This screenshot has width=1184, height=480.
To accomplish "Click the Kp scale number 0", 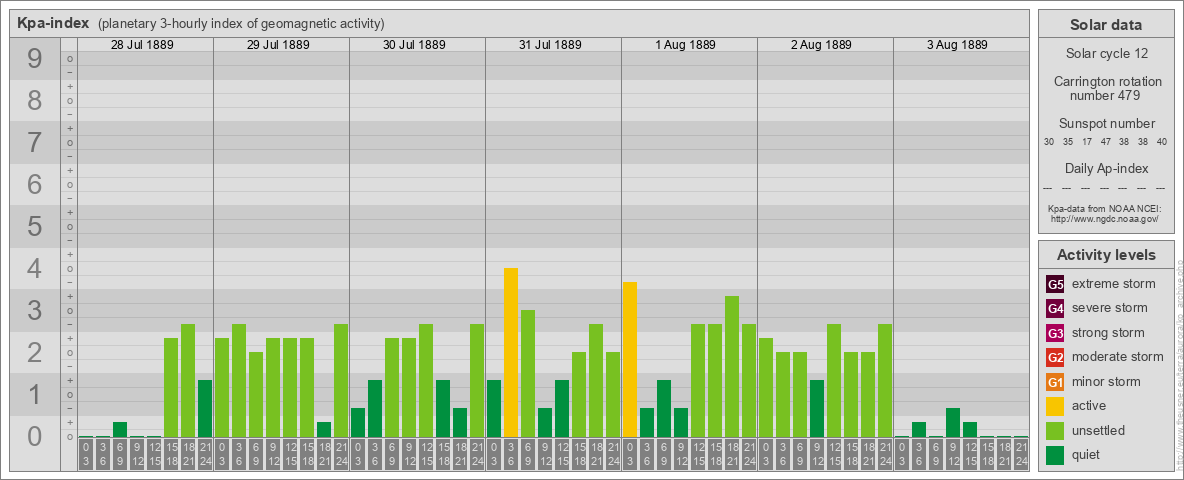I will [x=35, y=437].
